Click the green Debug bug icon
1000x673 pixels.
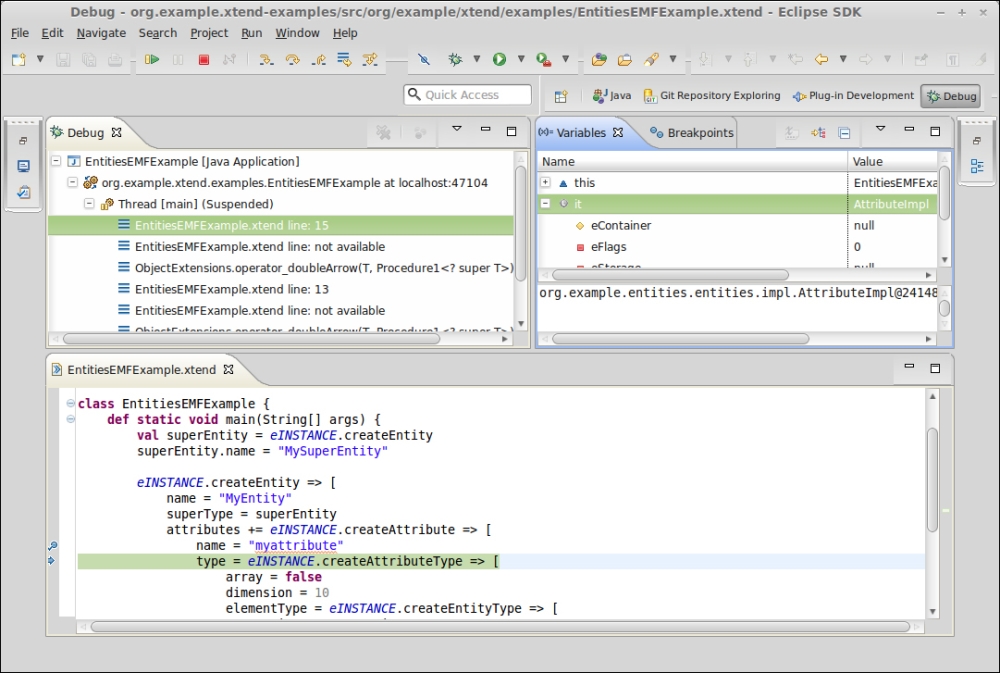point(457,60)
